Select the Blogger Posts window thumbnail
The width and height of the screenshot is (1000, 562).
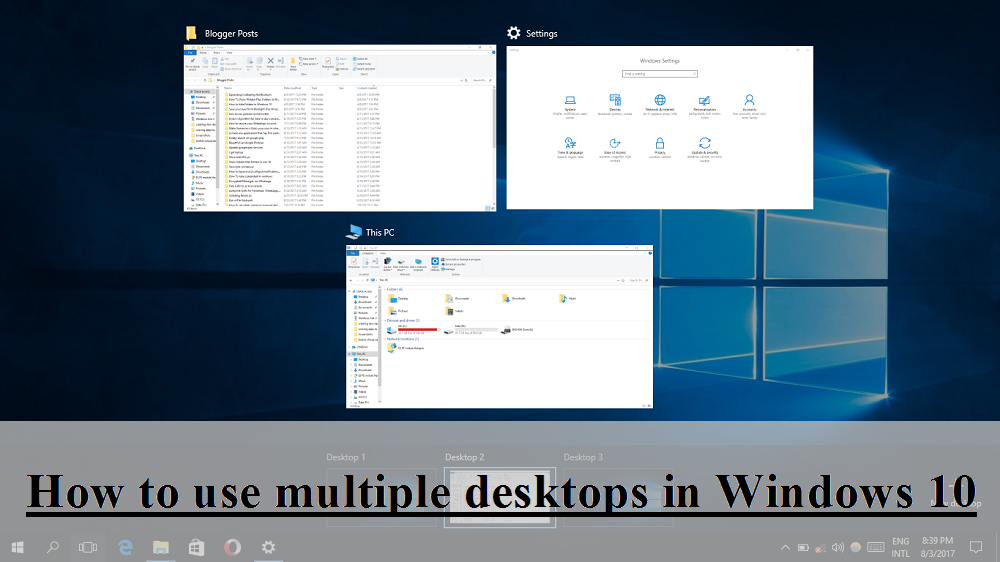340,128
